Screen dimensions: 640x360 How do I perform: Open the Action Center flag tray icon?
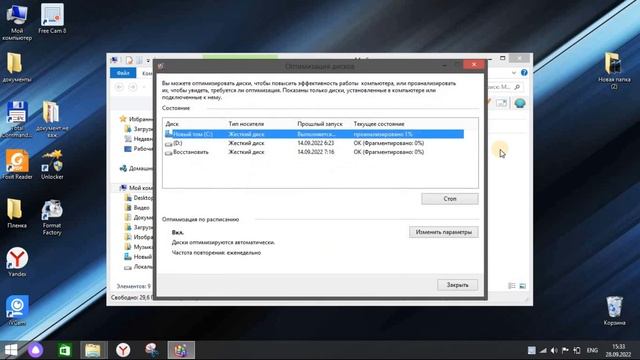tap(565, 350)
